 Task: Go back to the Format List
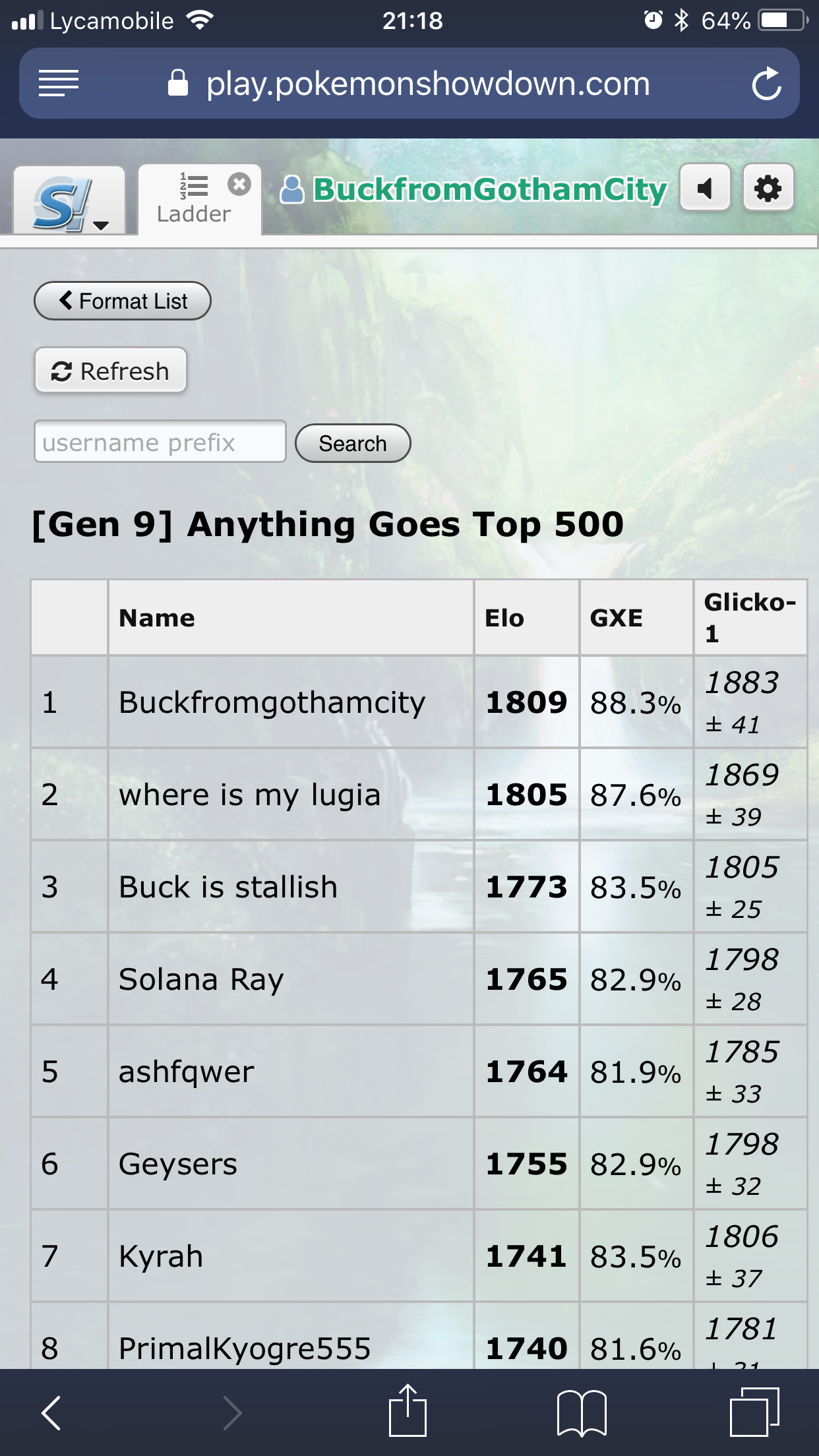point(123,301)
